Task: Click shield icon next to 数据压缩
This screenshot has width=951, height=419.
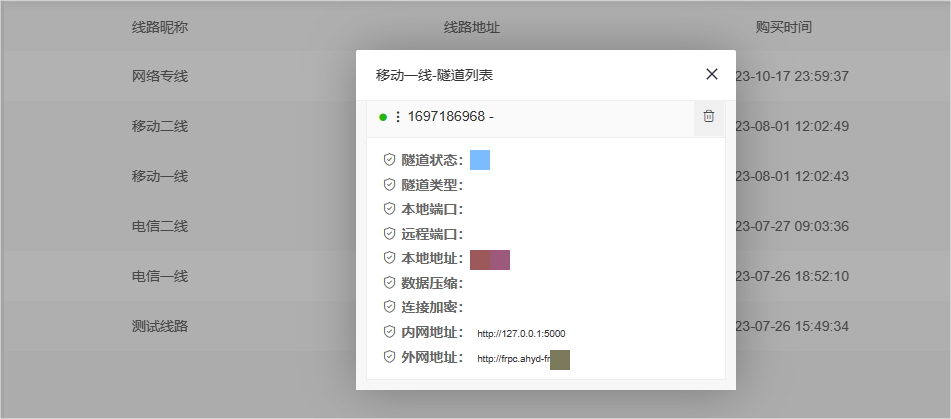Action: [x=389, y=283]
